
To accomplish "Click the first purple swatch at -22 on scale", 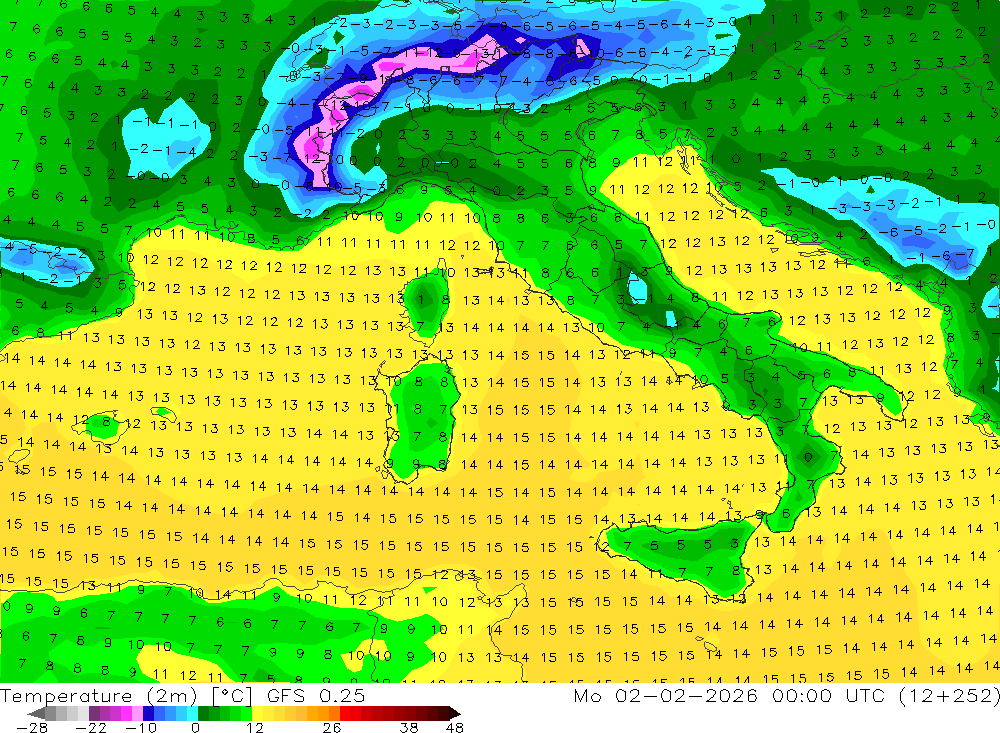I will point(94,713).
